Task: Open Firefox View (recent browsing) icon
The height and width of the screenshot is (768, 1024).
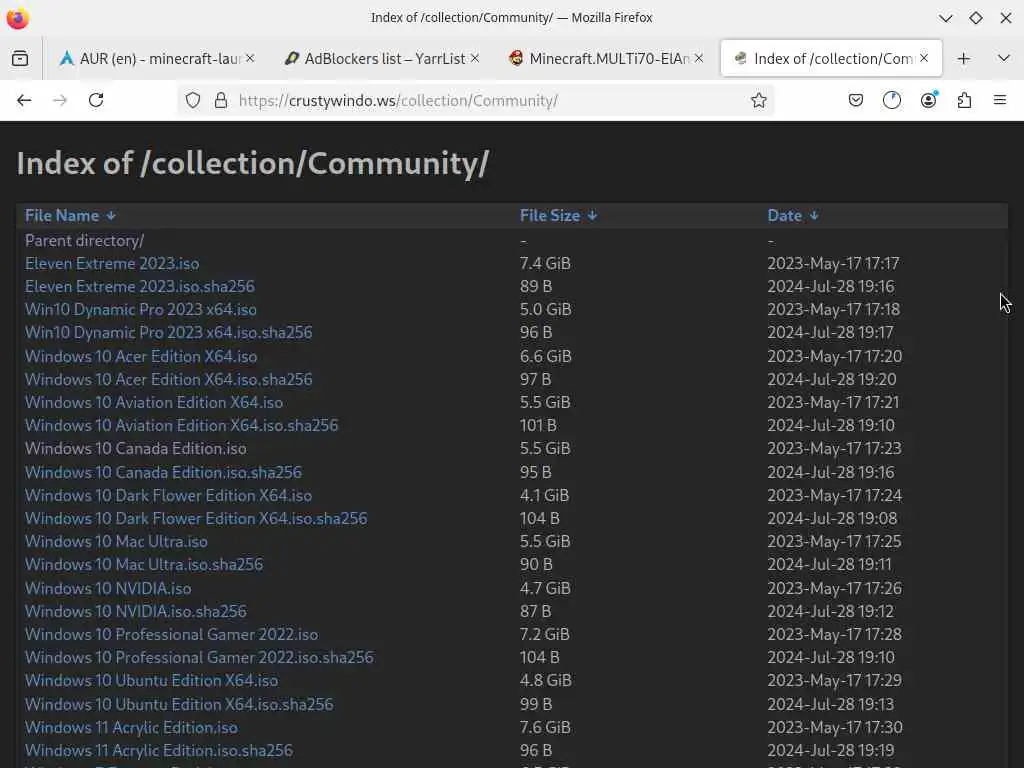Action: 20,59
